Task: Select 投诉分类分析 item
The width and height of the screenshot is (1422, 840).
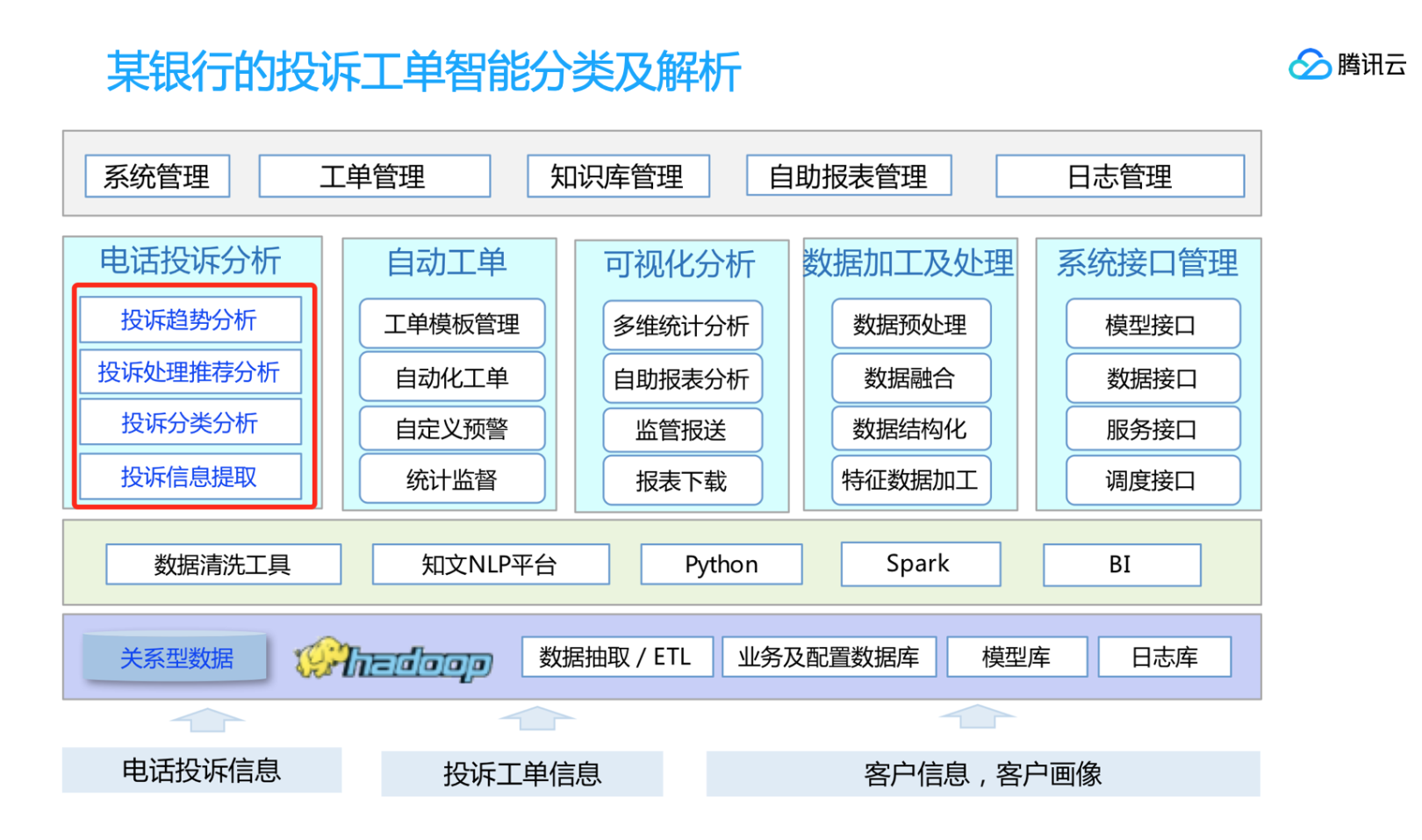Action: click(190, 422)
